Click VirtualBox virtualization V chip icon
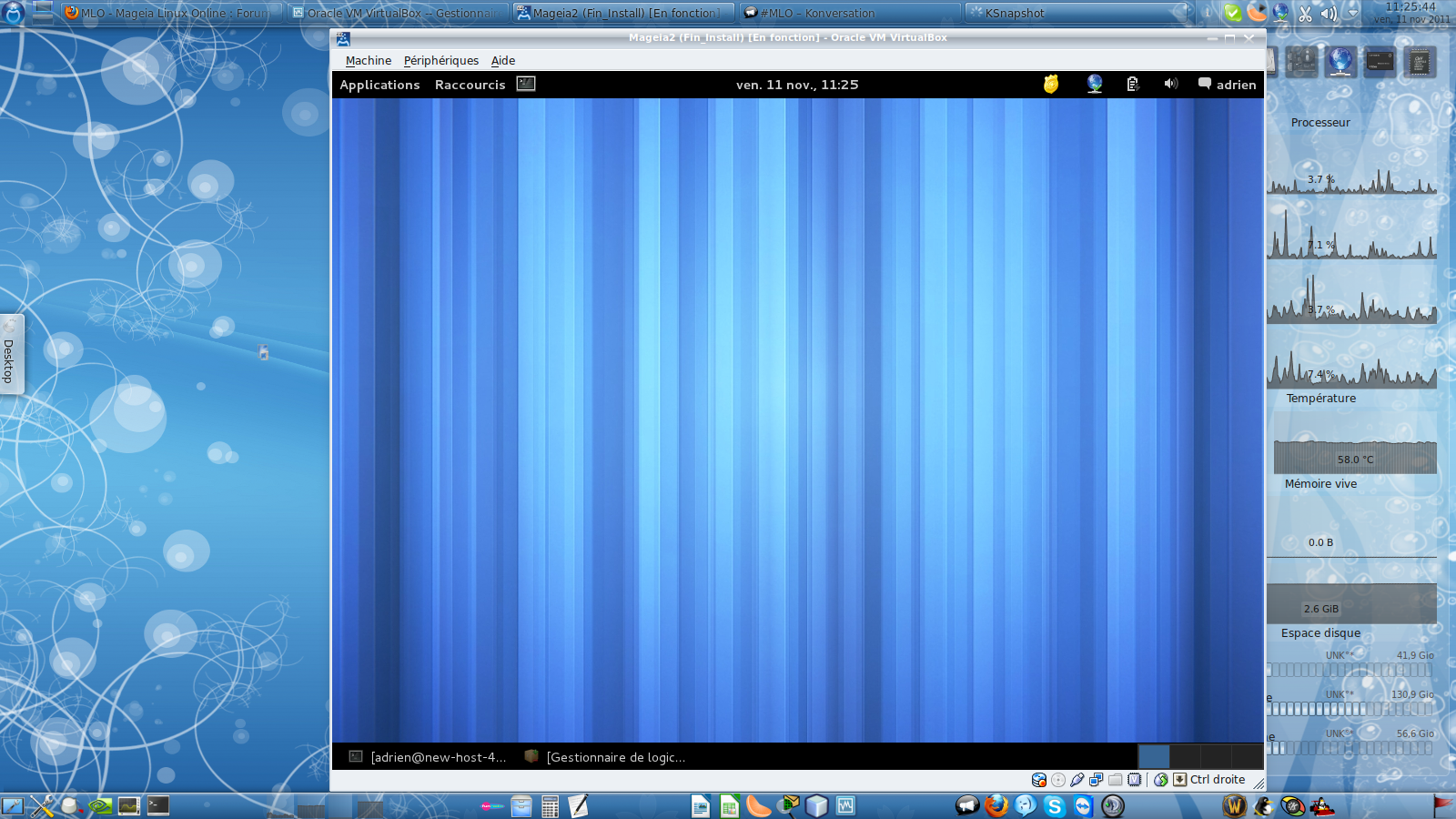Viewport: 1456px width, 819px height. 1135,780
